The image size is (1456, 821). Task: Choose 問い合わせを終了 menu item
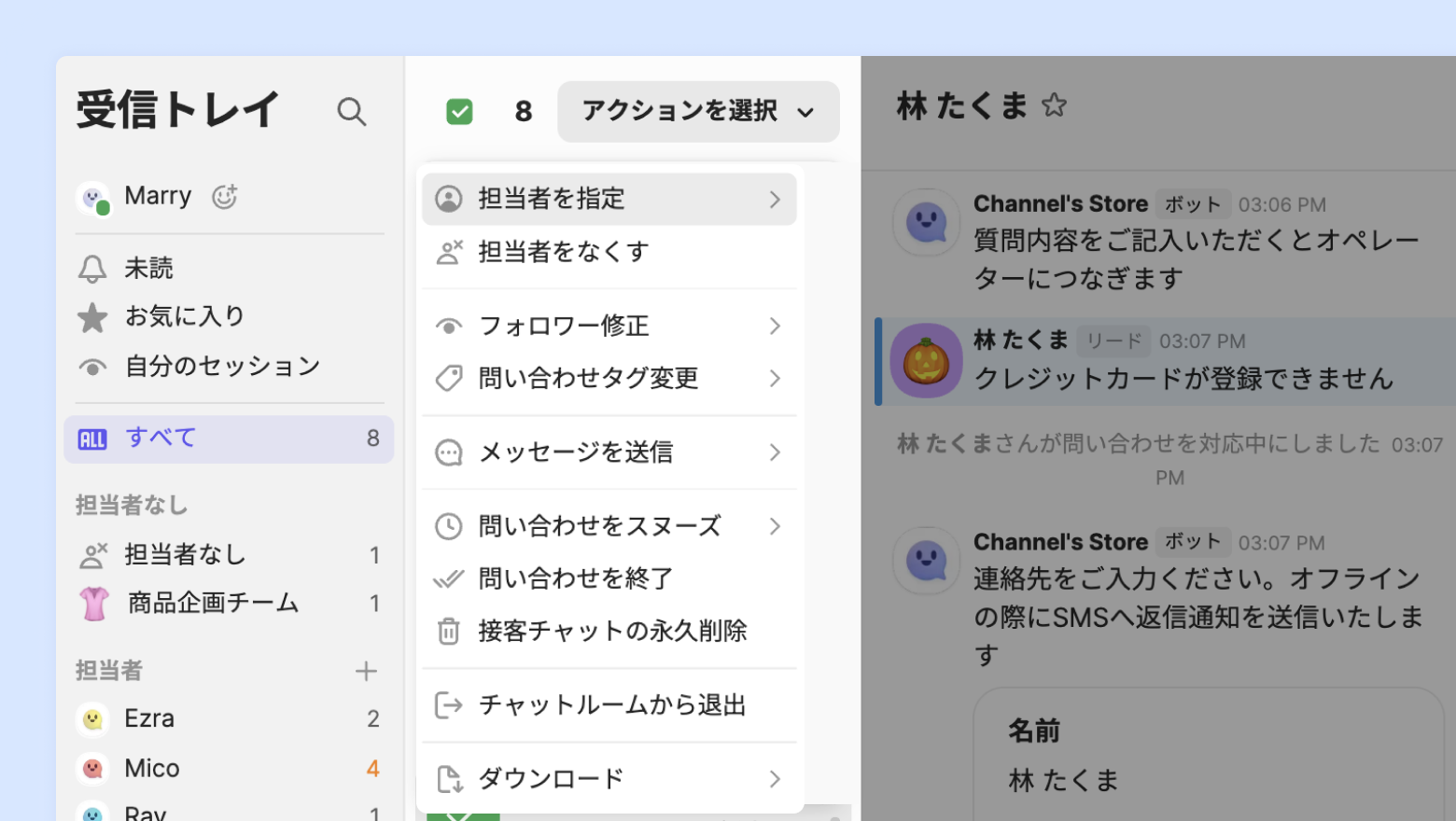tap(575, 578)
